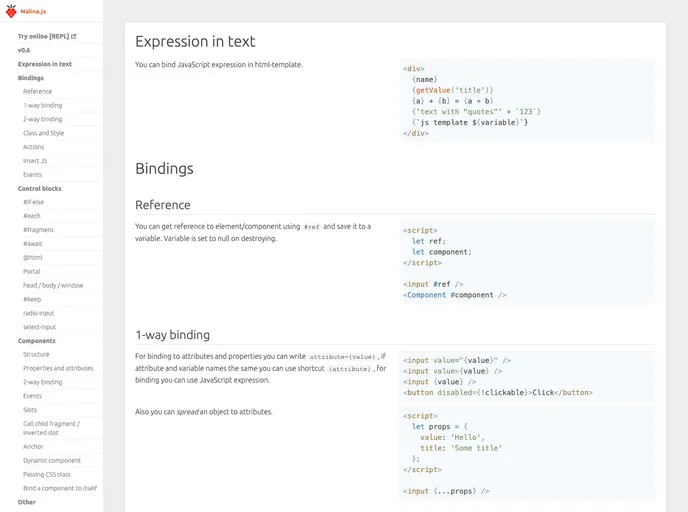Image resolution: width=688 pixels, height=512 pixels.
Task: Click the Reference section heading
Action: coord(163,205)
